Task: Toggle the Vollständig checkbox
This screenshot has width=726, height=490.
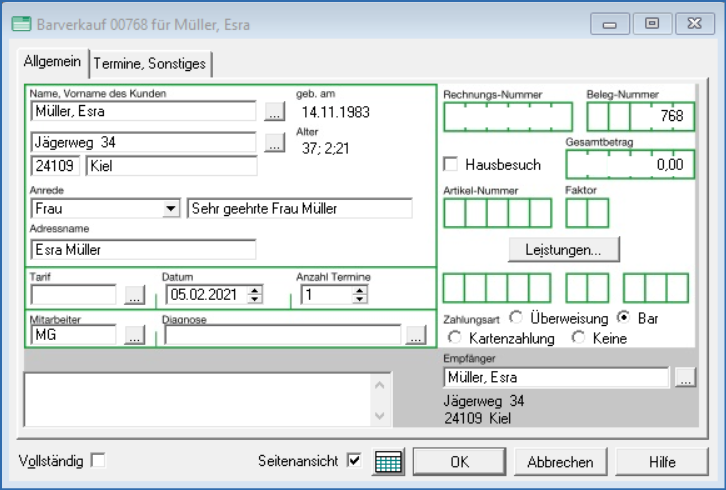Action: click(x=98, y=460)
